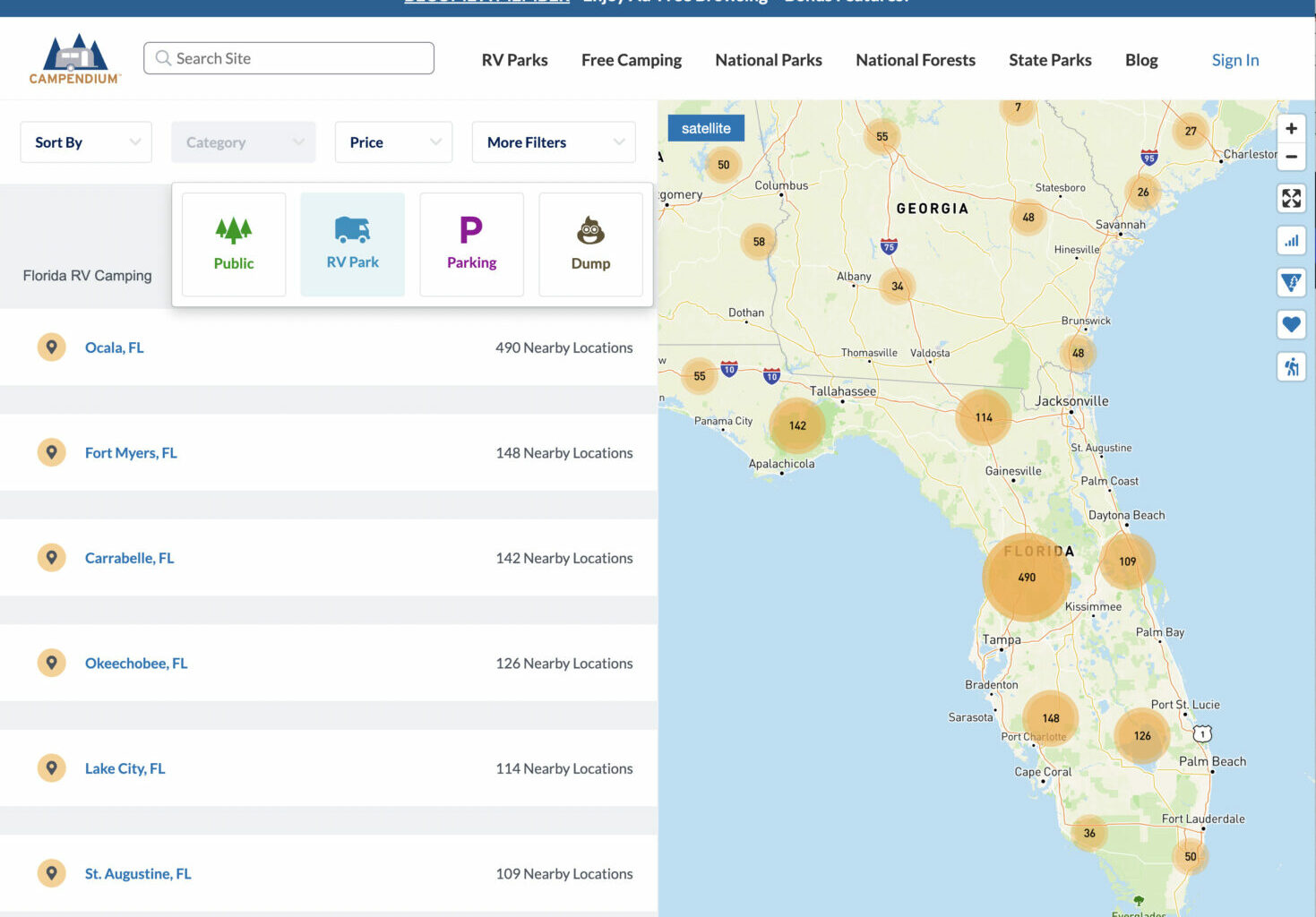This screenshot has width=1316, height=917.
Task: Expand the Price dropdown
Action: tap(393, 142)
